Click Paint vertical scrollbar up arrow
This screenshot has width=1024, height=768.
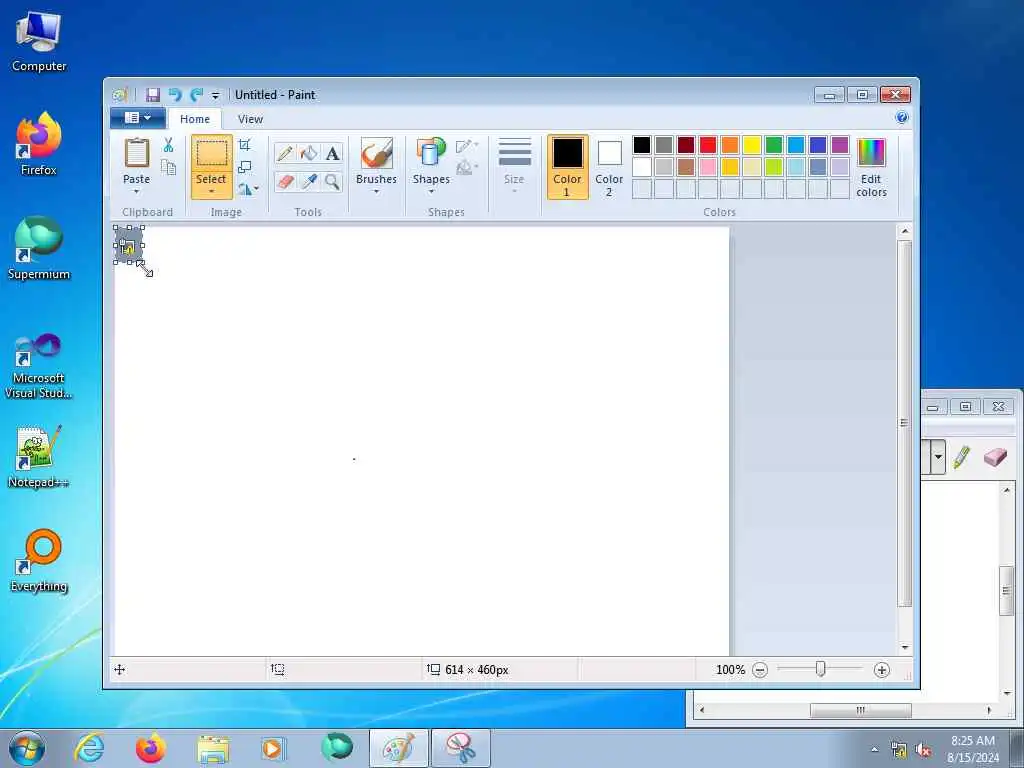pos(904,231)
